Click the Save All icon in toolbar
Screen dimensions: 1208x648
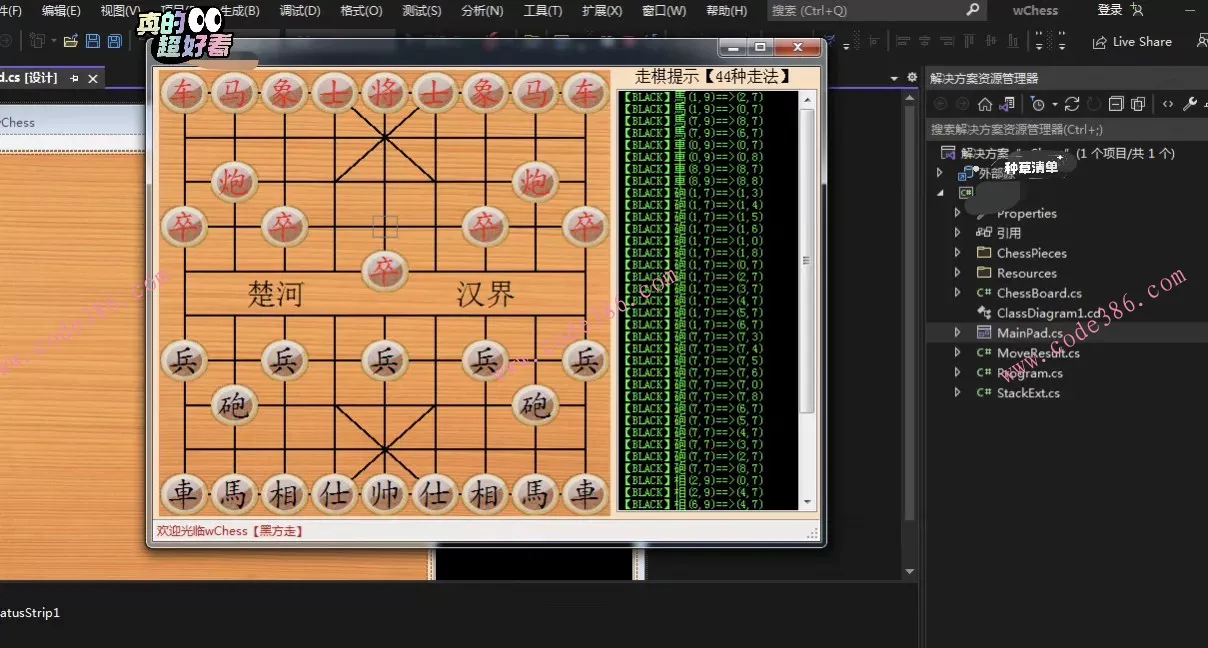tap(114, 41)
